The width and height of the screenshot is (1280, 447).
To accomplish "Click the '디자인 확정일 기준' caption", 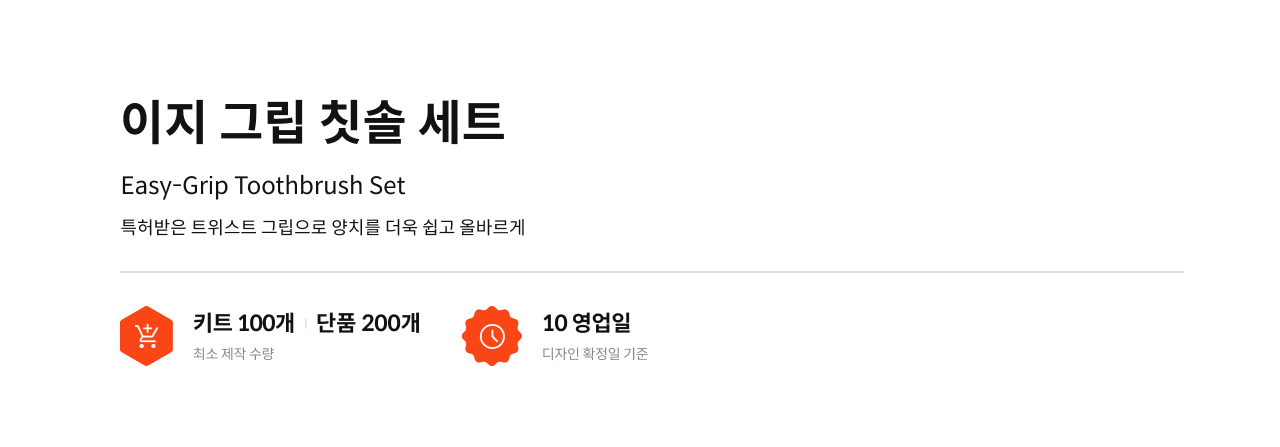I will (595, 354).
